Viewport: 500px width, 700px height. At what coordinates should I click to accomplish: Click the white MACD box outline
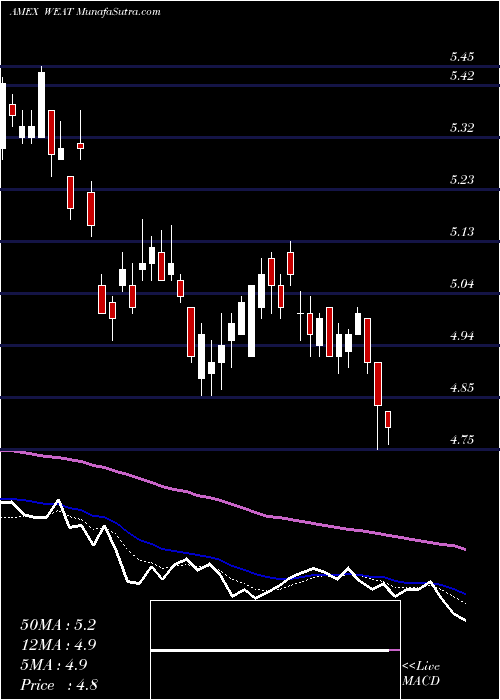click(275, 650)
